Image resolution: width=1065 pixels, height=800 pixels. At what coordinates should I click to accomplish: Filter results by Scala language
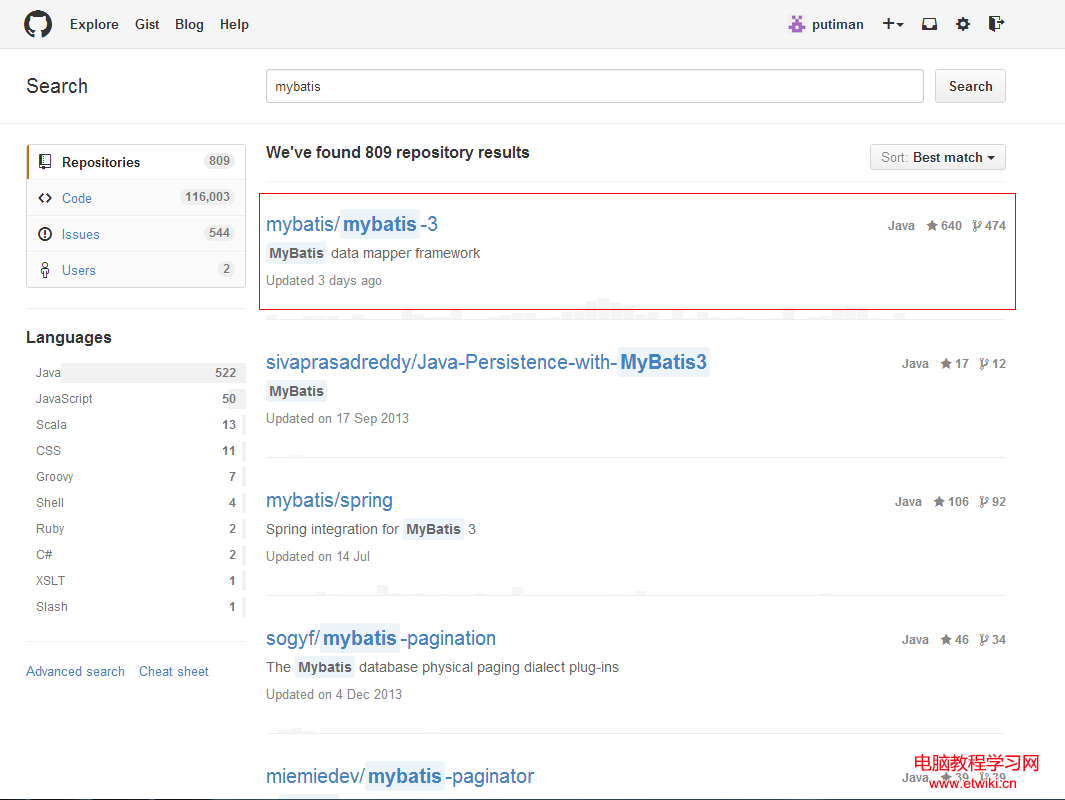(136, 424)
